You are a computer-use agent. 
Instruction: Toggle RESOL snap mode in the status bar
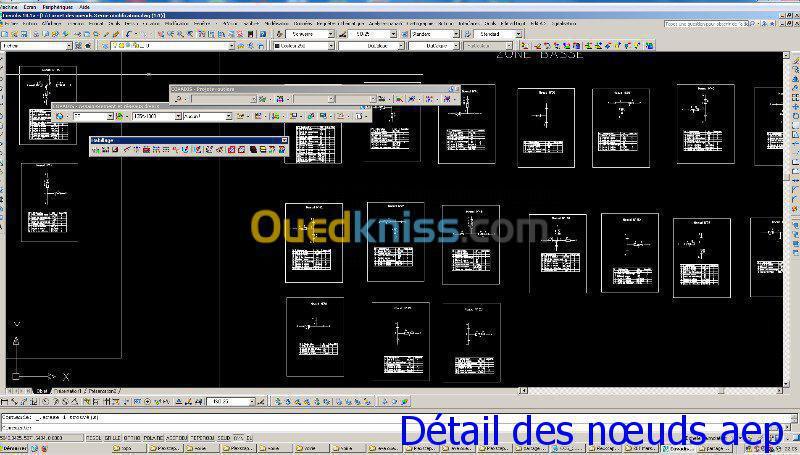94,438
